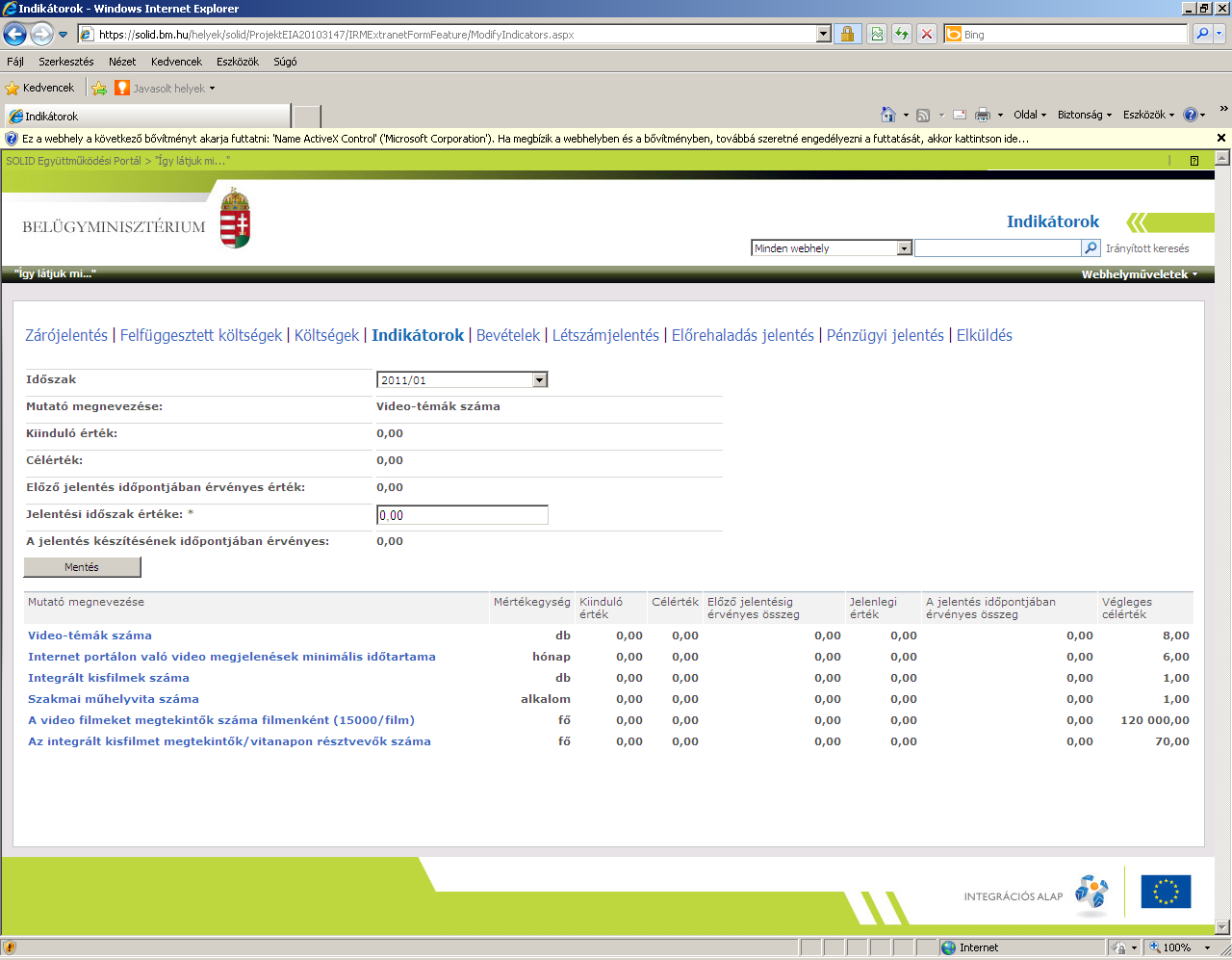
Task: Click the ActiveX information bar message
Action: pos(526,139)
